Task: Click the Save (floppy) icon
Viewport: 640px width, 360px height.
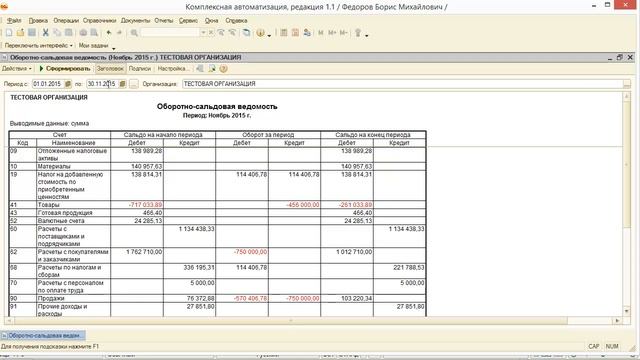Action: (x=32, y=33)
